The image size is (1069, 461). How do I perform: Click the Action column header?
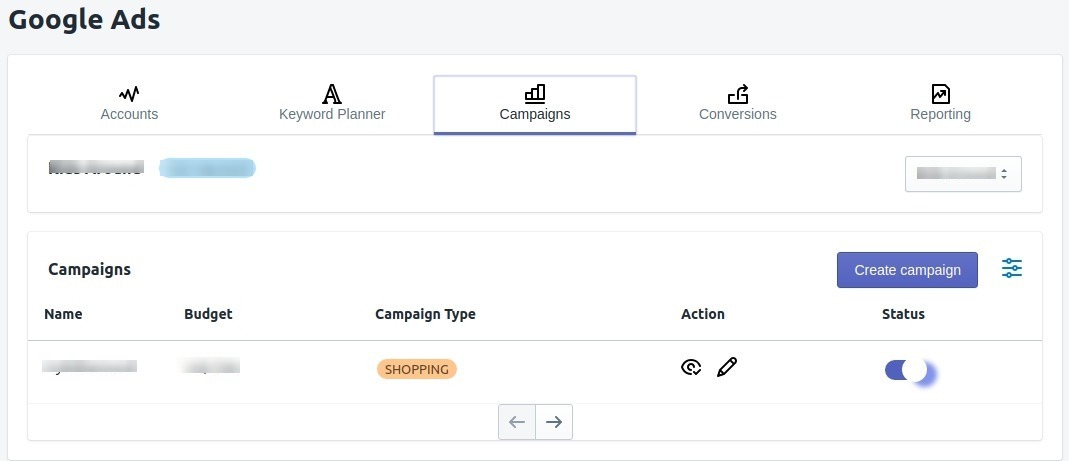703,314
